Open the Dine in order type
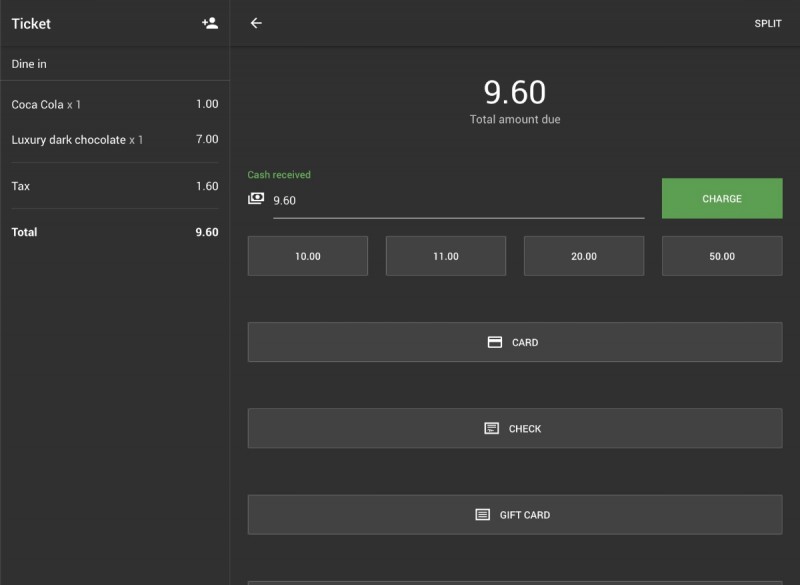 tap(114, 62)
